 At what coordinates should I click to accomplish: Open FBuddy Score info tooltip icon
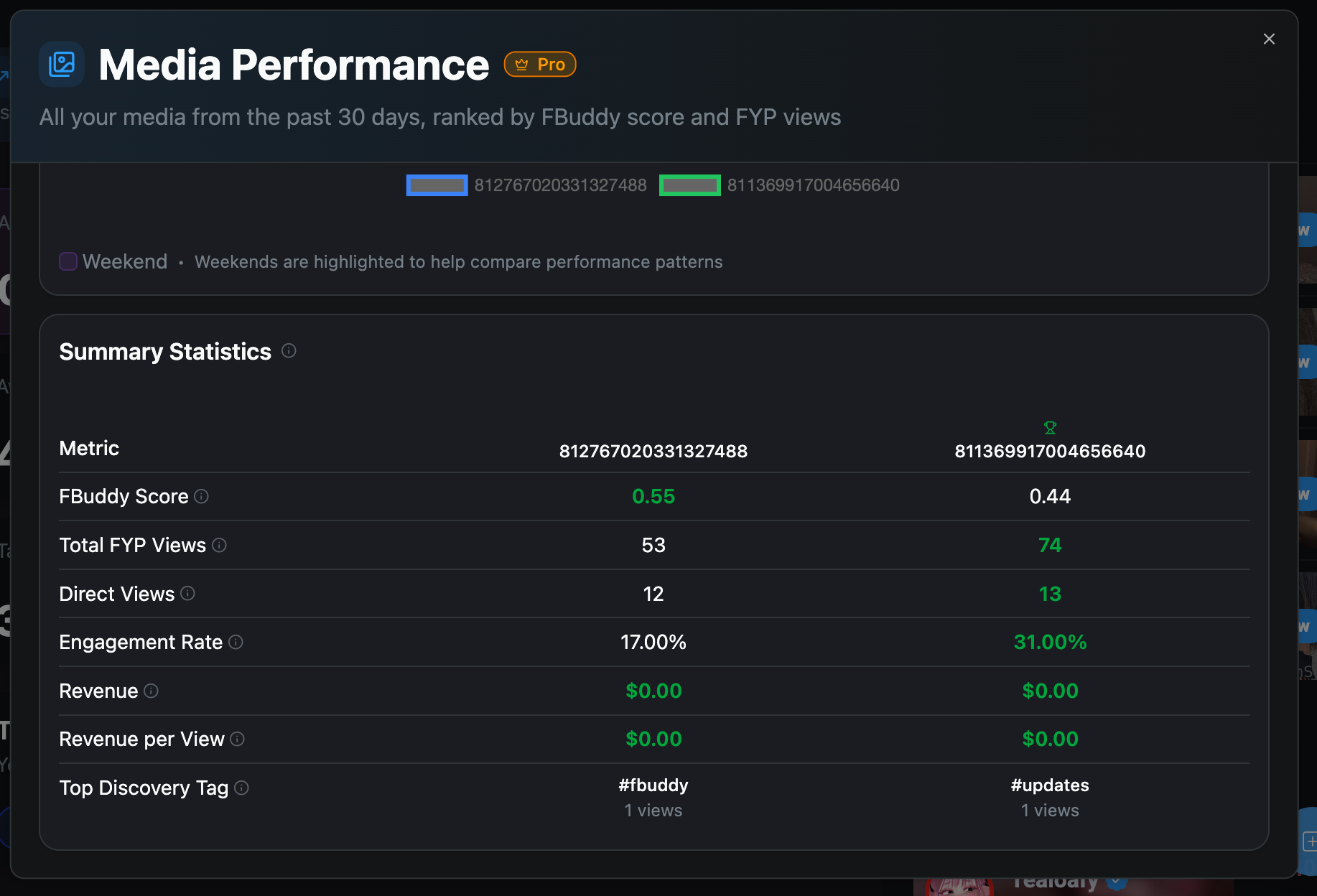pyautogui.click(x=202, y=496)
